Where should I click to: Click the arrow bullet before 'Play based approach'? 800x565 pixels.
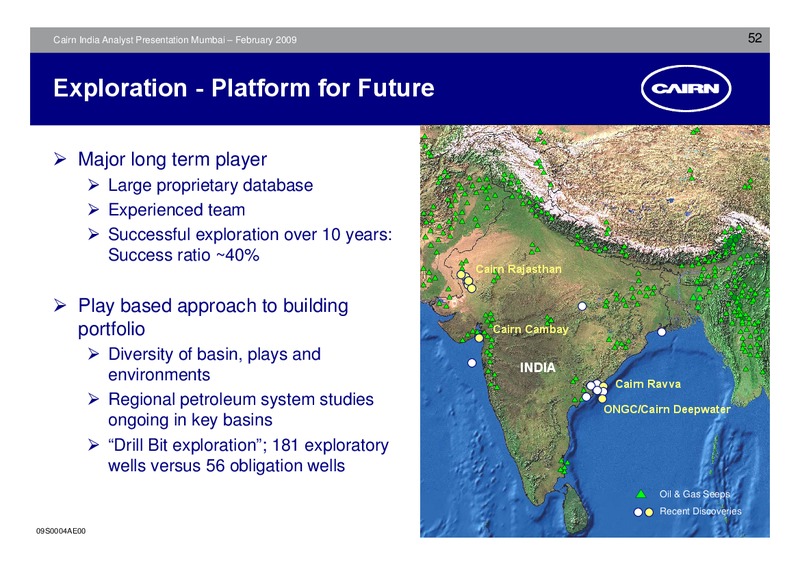(60, 306)
